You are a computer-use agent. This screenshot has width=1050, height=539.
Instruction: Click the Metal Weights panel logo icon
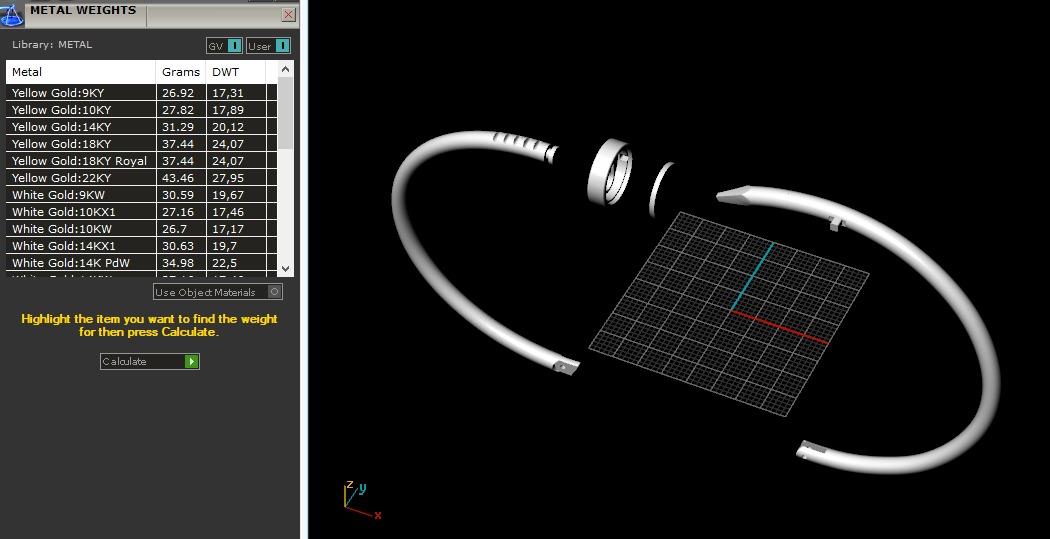pyautogui.click(x=12, y=15)
